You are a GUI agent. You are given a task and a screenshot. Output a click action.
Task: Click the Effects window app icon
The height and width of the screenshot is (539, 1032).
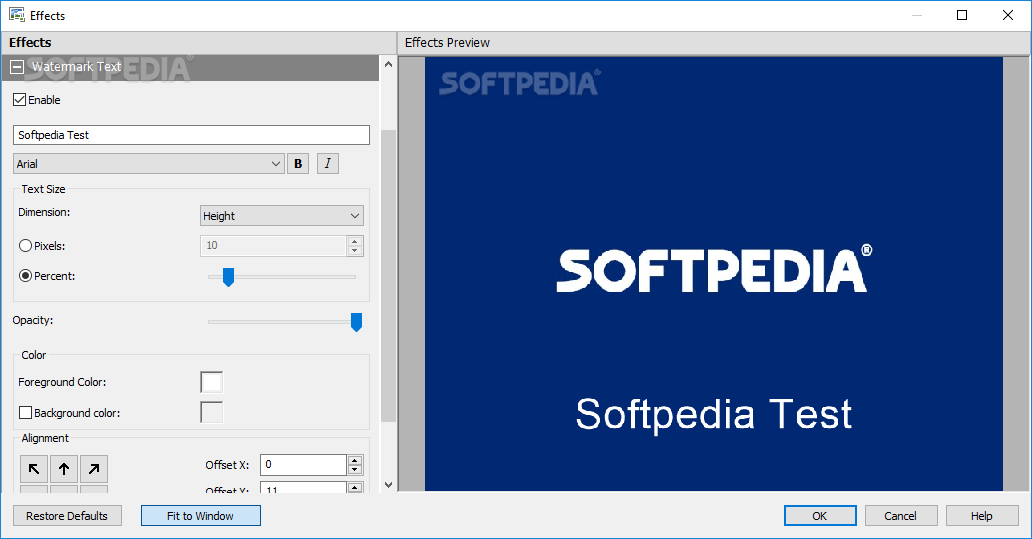pyautogui.click(x=16, y=14)
